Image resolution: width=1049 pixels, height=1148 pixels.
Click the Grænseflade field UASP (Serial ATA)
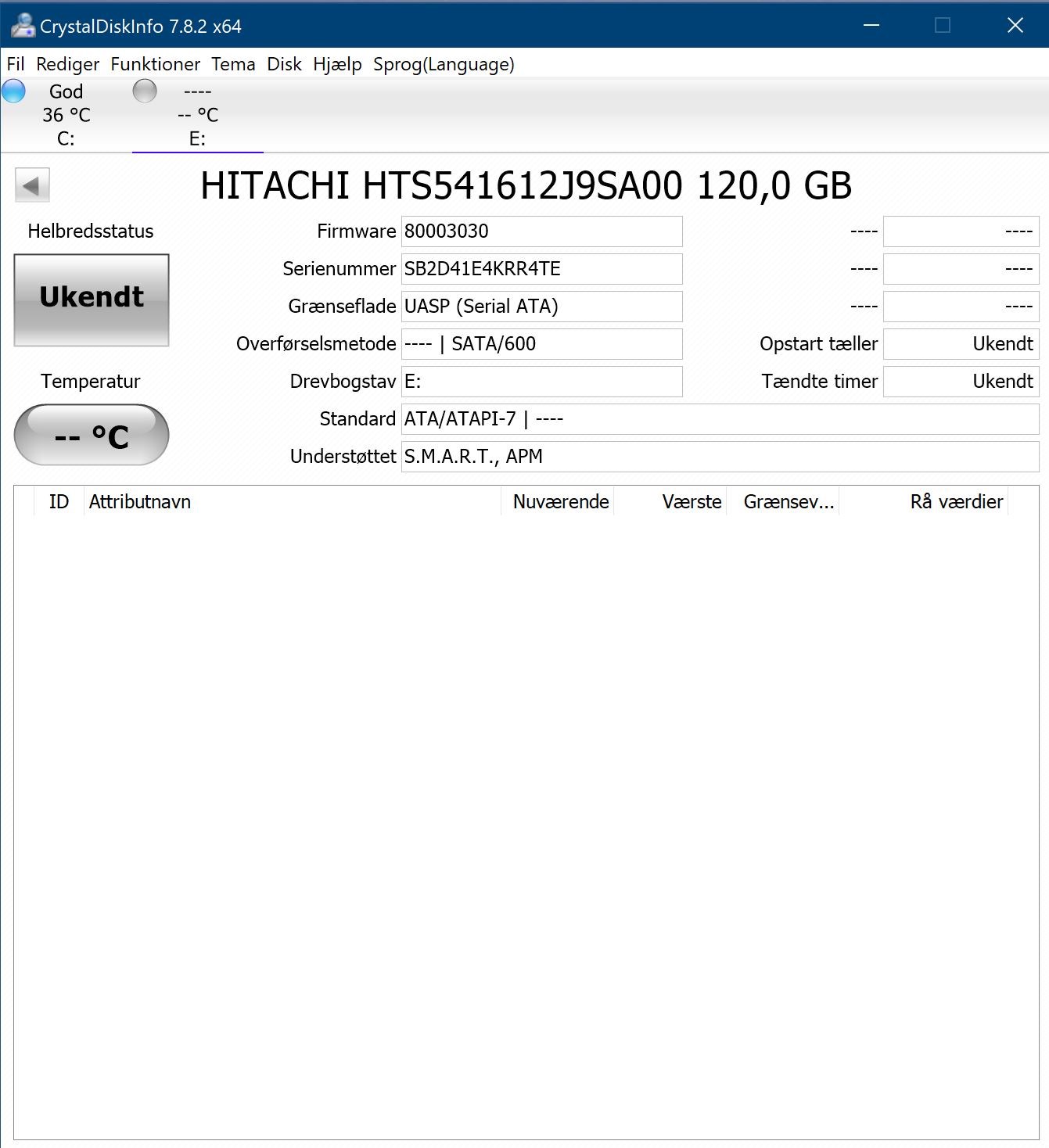541,307
